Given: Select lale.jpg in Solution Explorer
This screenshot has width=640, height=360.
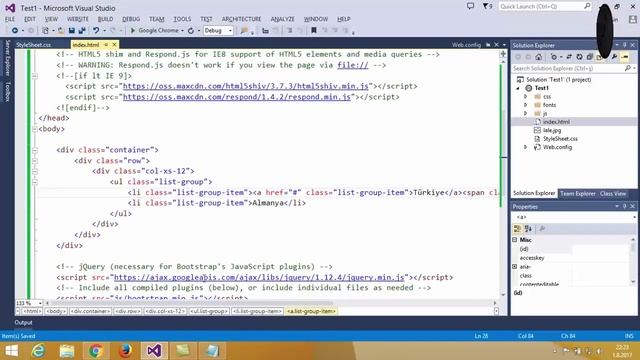Looking at the screenshot, I should point(552,130).
